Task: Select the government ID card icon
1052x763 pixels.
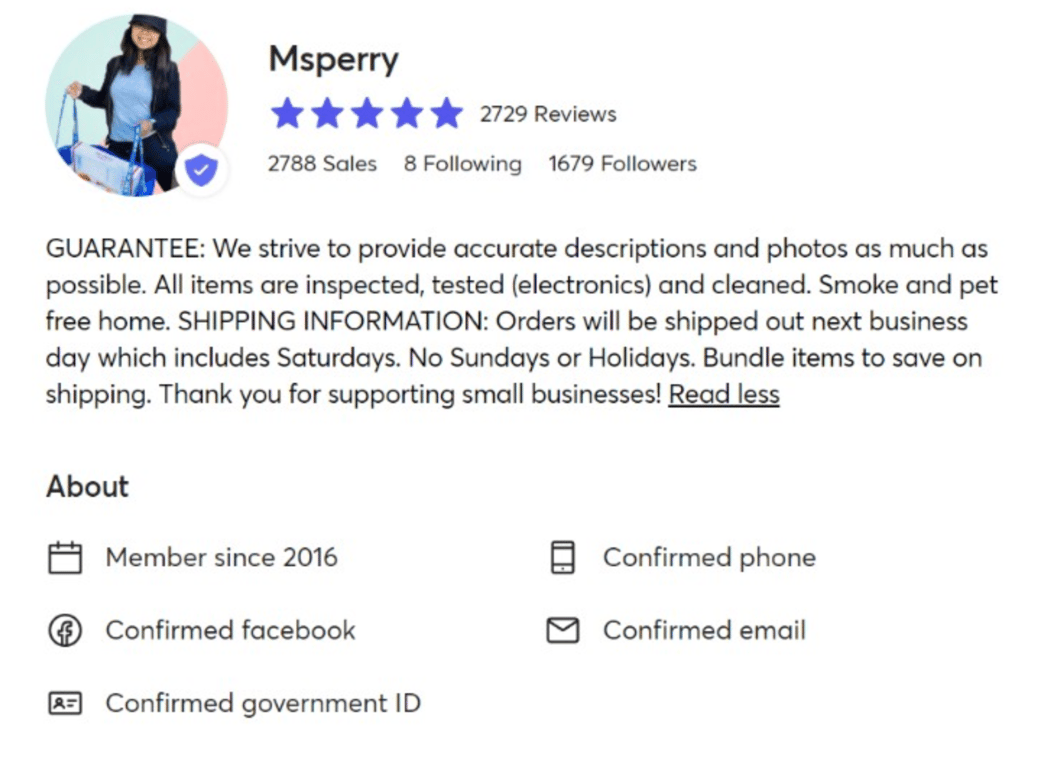Action: point(64,703)
